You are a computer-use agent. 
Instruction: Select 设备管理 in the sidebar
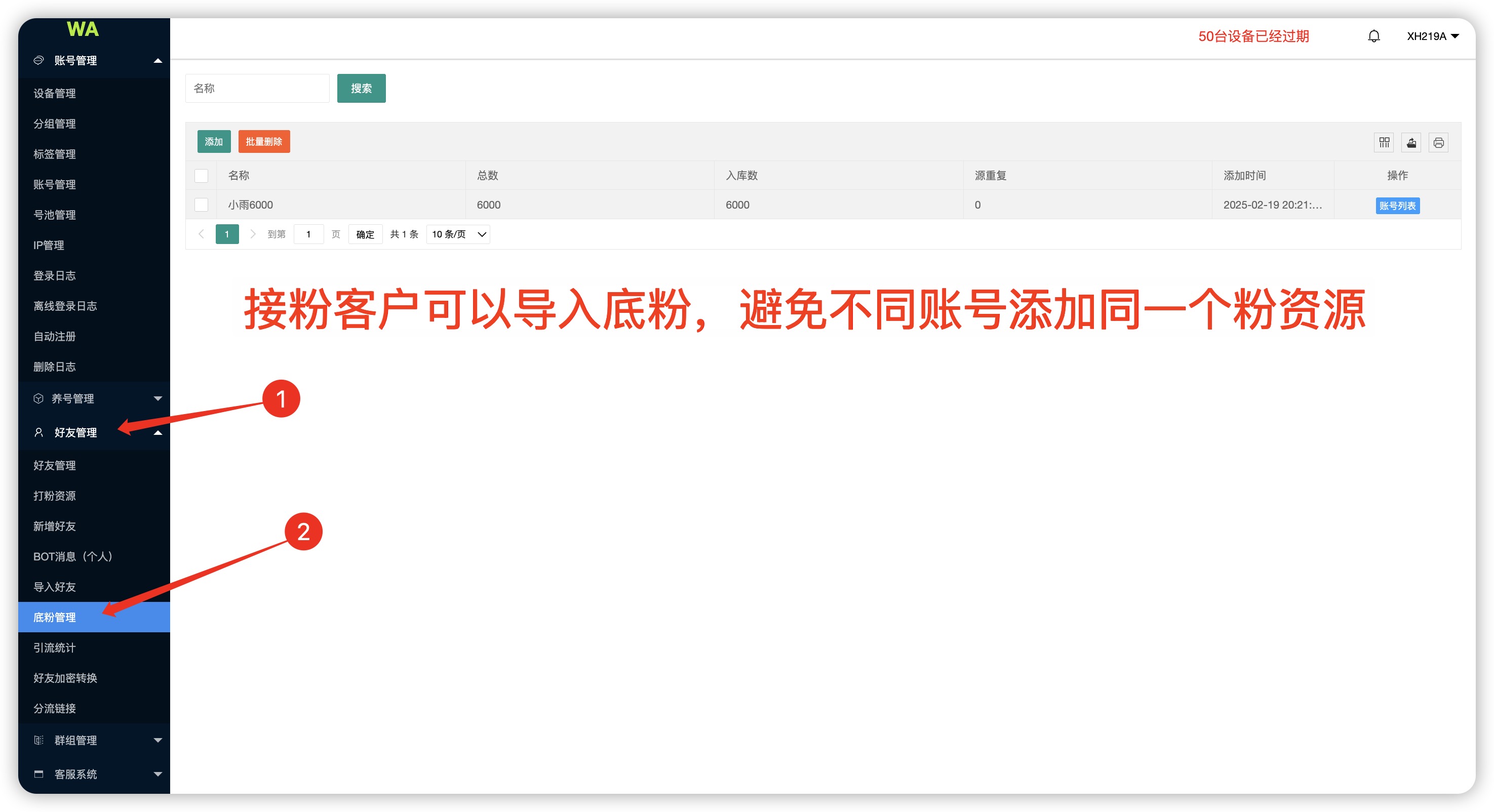coord(55,93)
